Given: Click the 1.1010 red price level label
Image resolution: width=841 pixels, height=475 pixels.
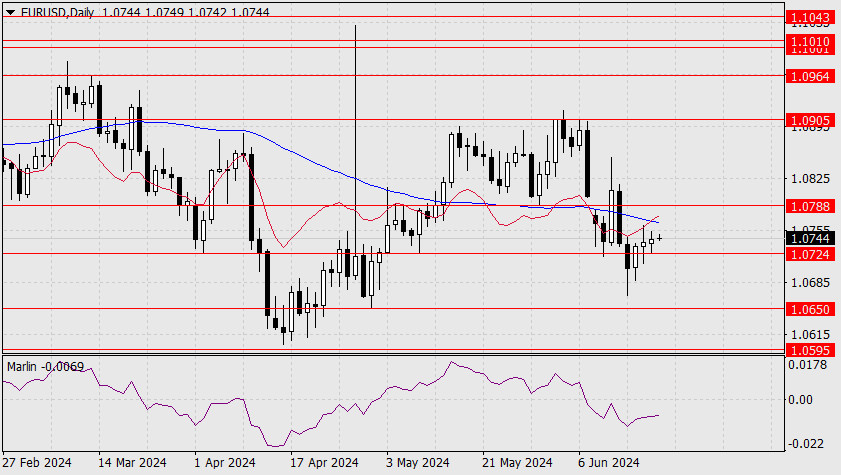Looking at the screenshot, I should [811, 41].
